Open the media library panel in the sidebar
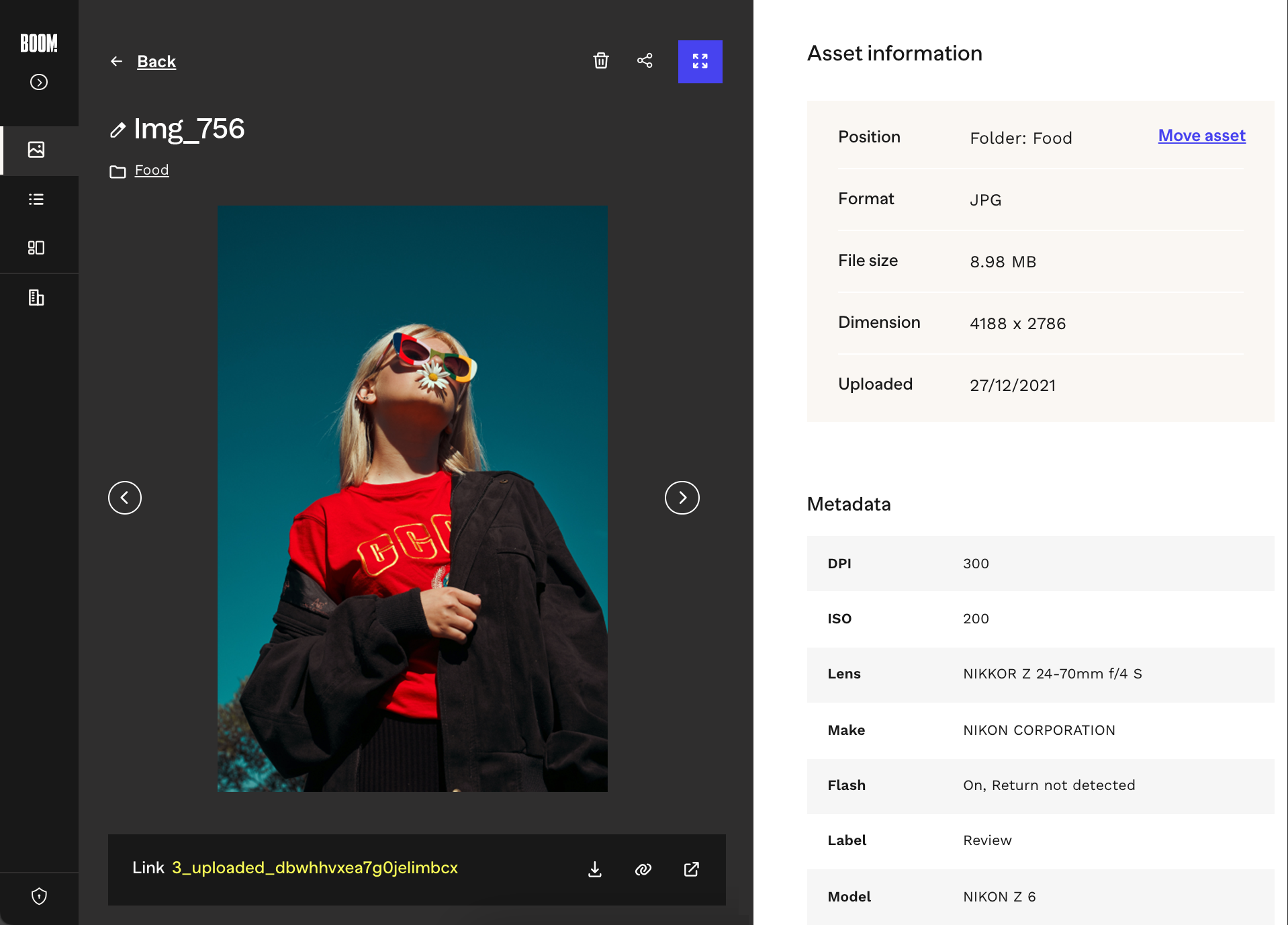This screenshot has height=925, width=1288. coord(37,150)
